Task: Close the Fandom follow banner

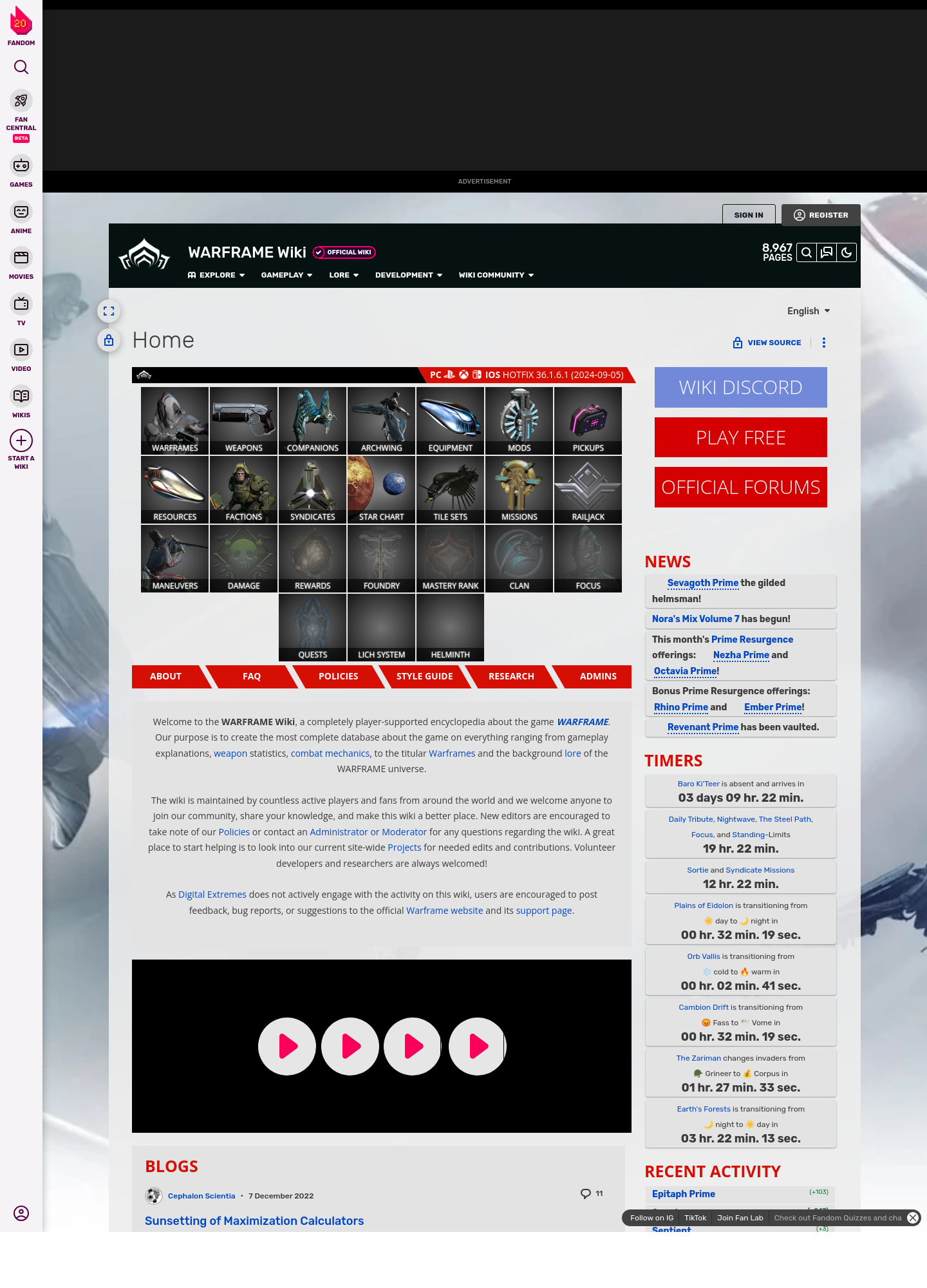Action: click(x=913, y=1218)
